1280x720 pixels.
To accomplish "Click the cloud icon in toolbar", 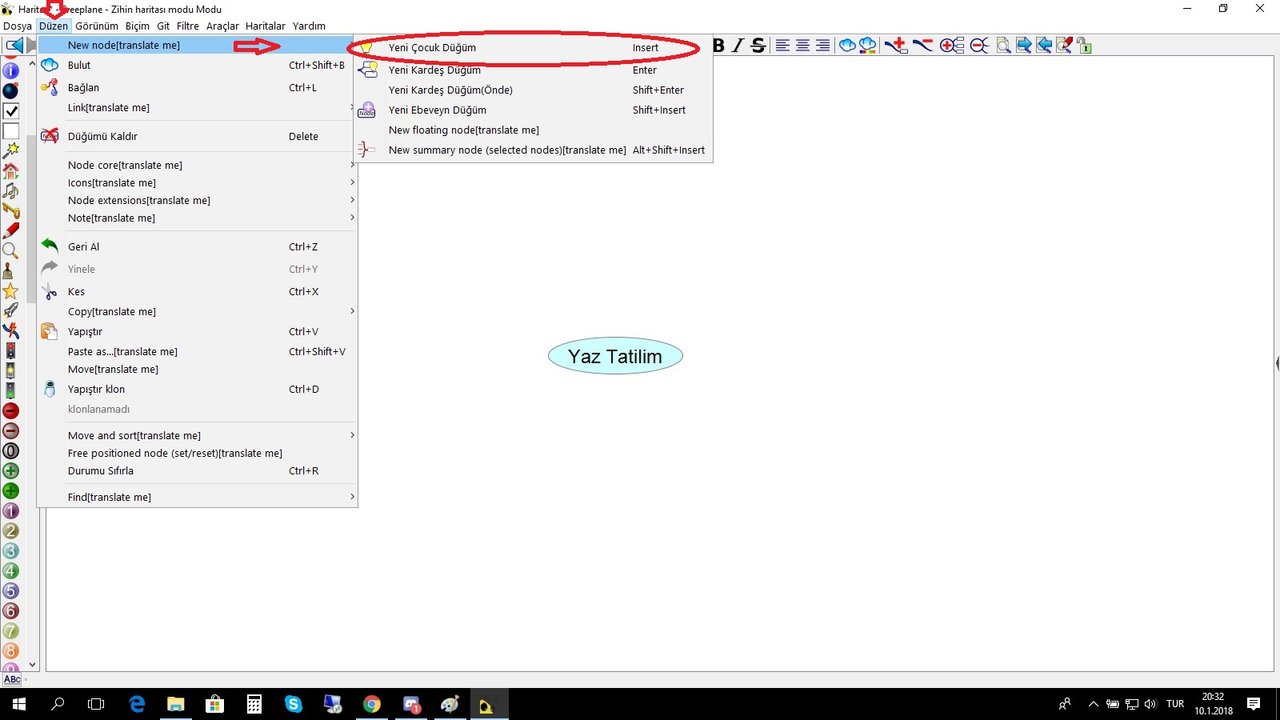I will [847, 45].
